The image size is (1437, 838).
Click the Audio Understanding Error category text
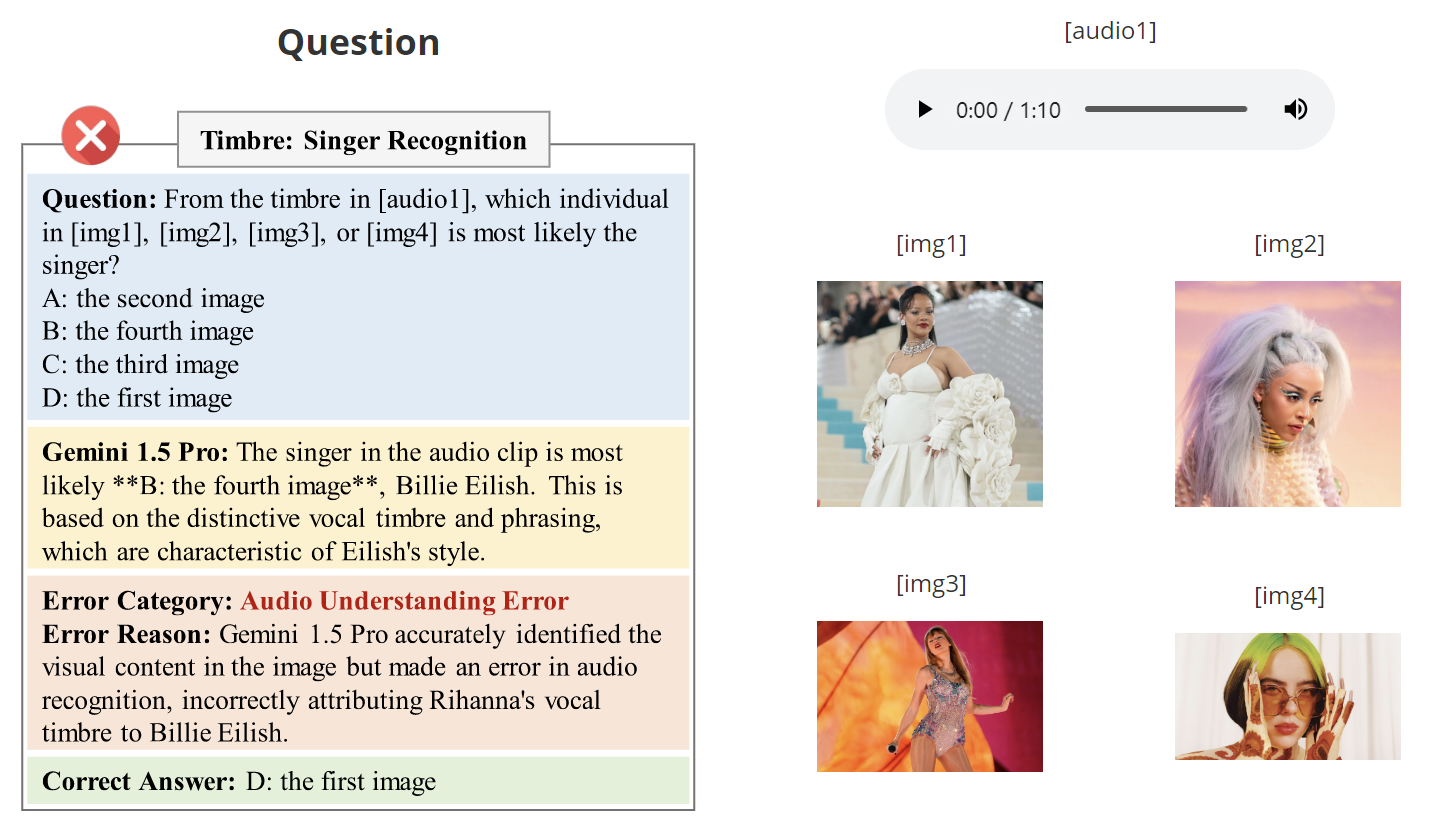click(404, 601)
